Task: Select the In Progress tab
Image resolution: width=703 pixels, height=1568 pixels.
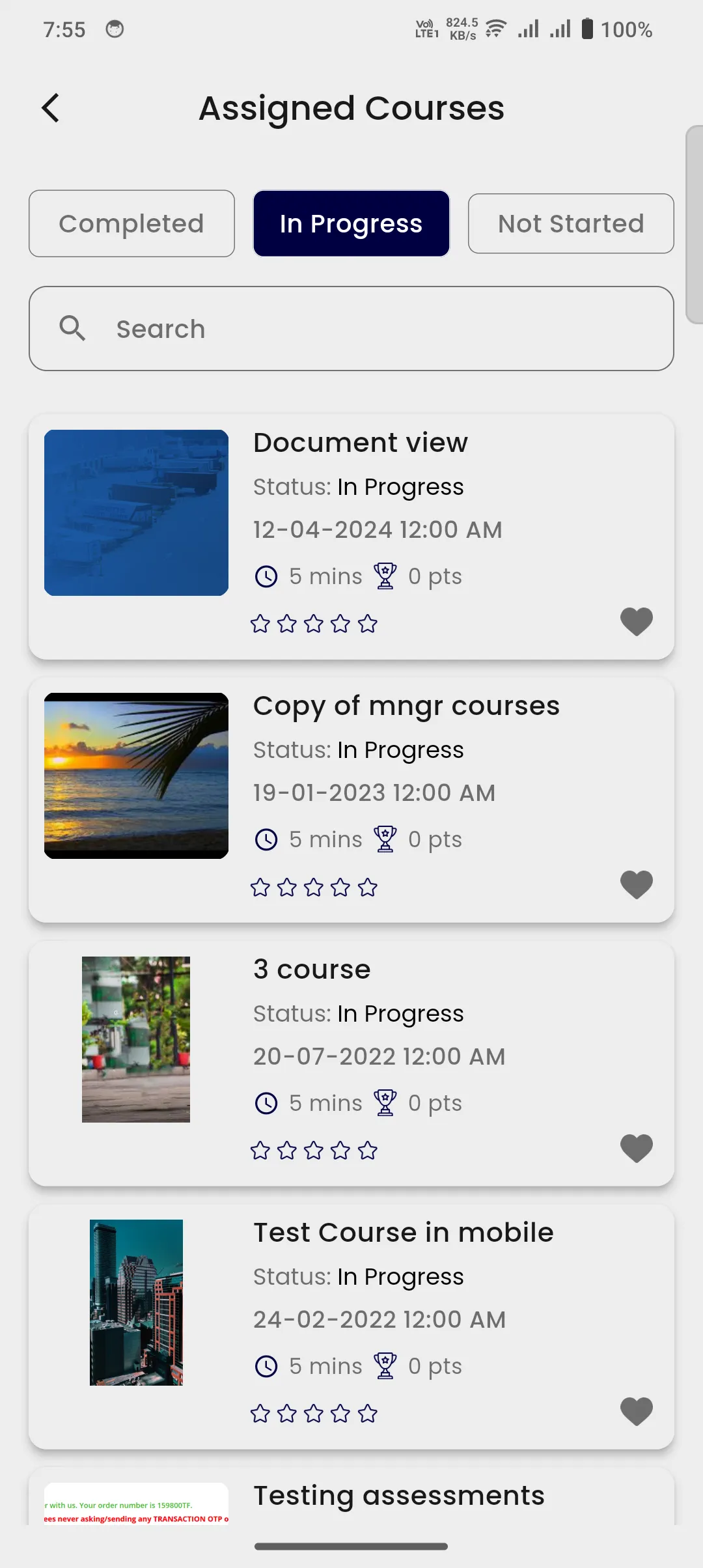Action: coord(351,223)
